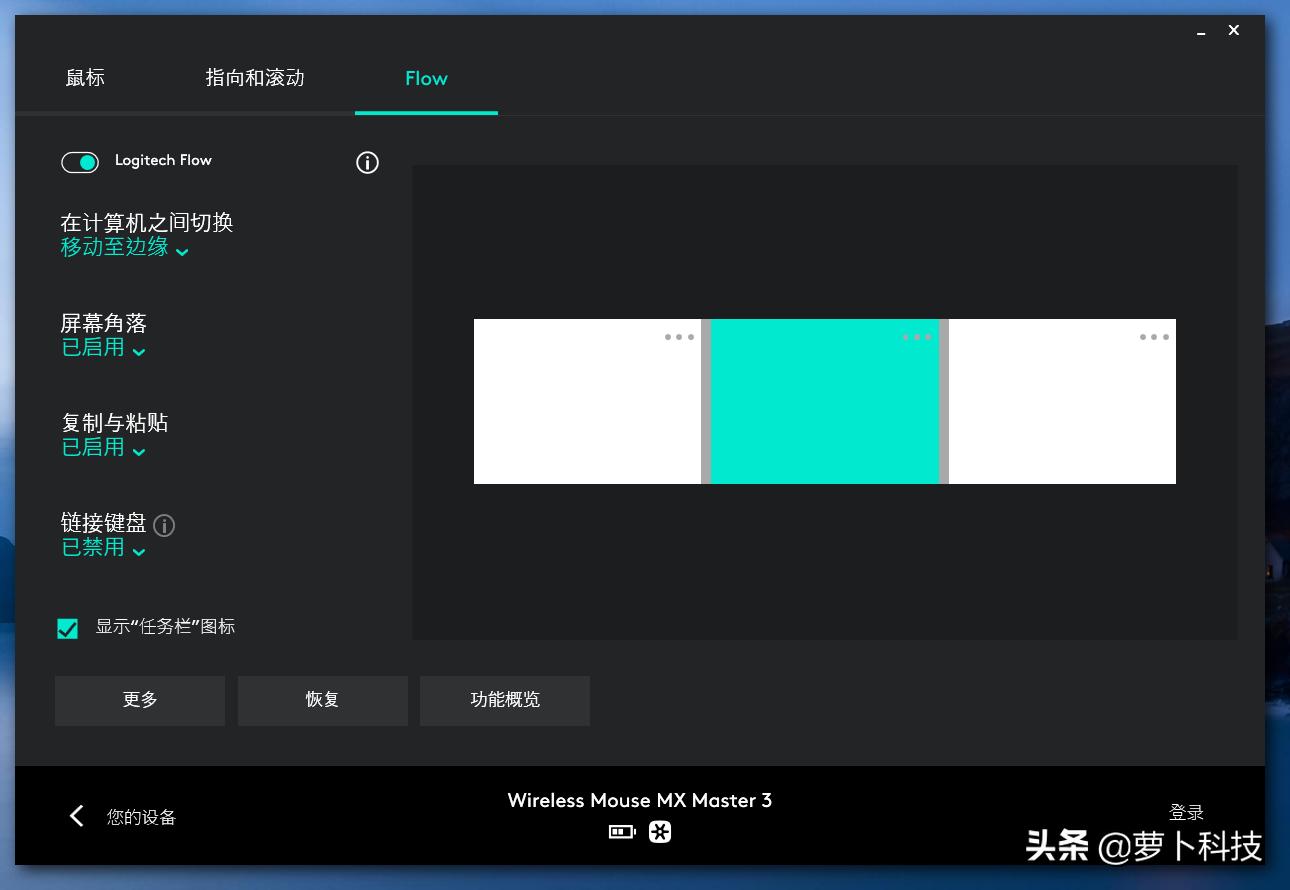Viewport: 1290px width, 890px height.
Task: Uncheck 显示"任务栏"图标
Action: coord(67,628)
